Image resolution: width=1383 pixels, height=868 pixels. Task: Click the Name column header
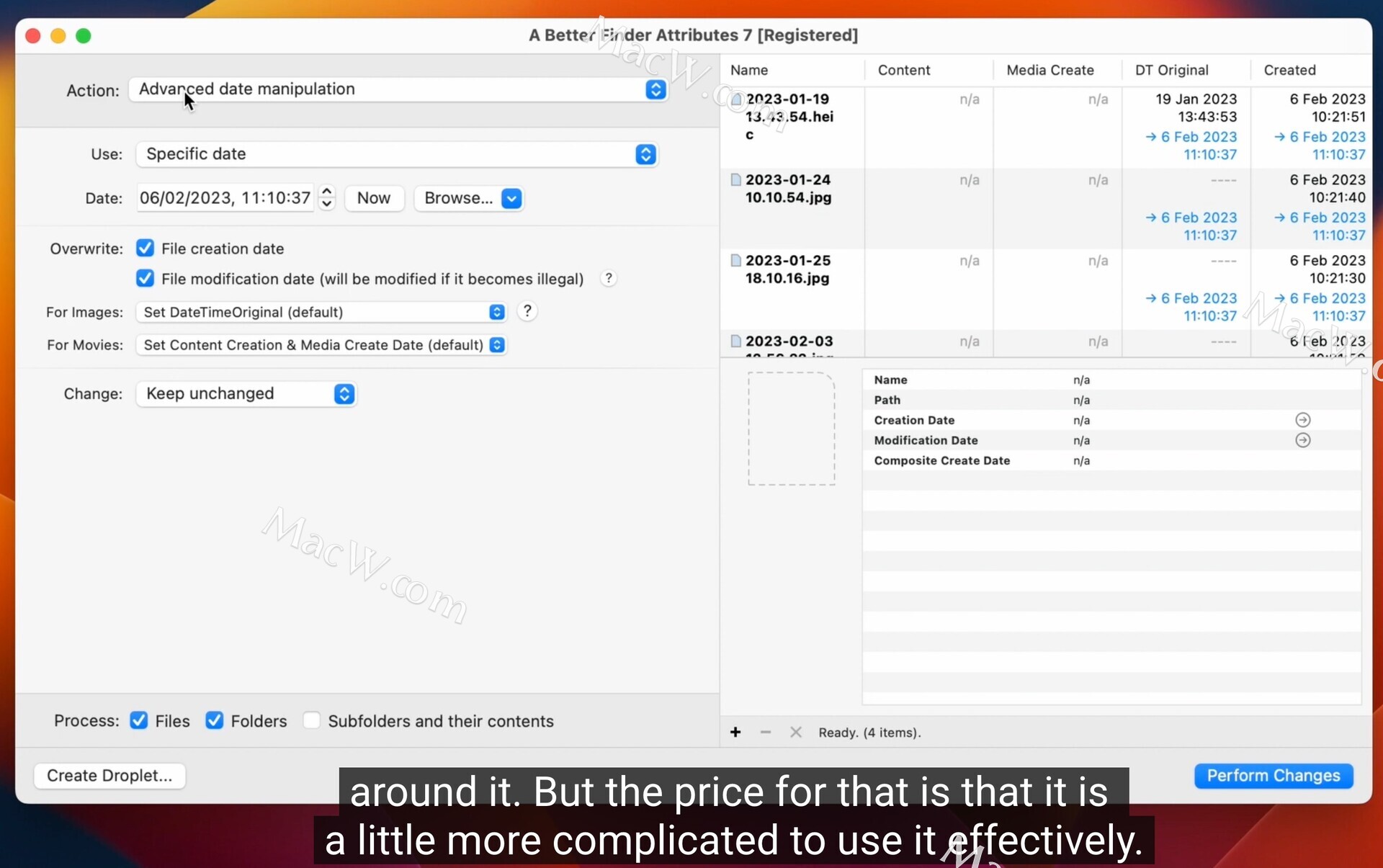pos(792,70)
